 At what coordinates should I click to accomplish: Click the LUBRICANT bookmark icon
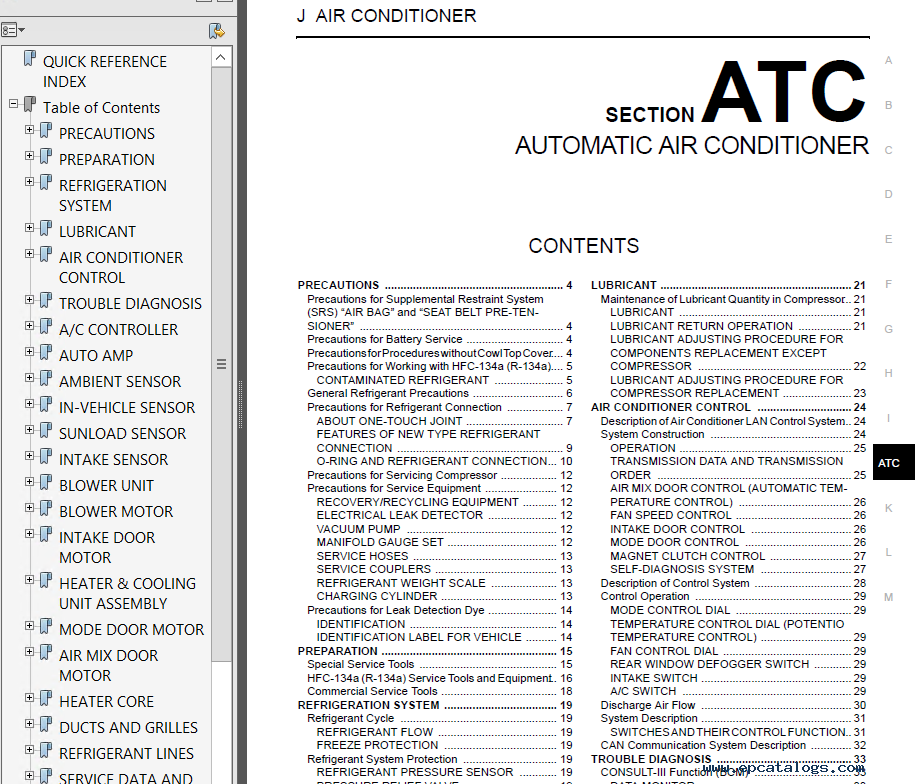point(46,228)
